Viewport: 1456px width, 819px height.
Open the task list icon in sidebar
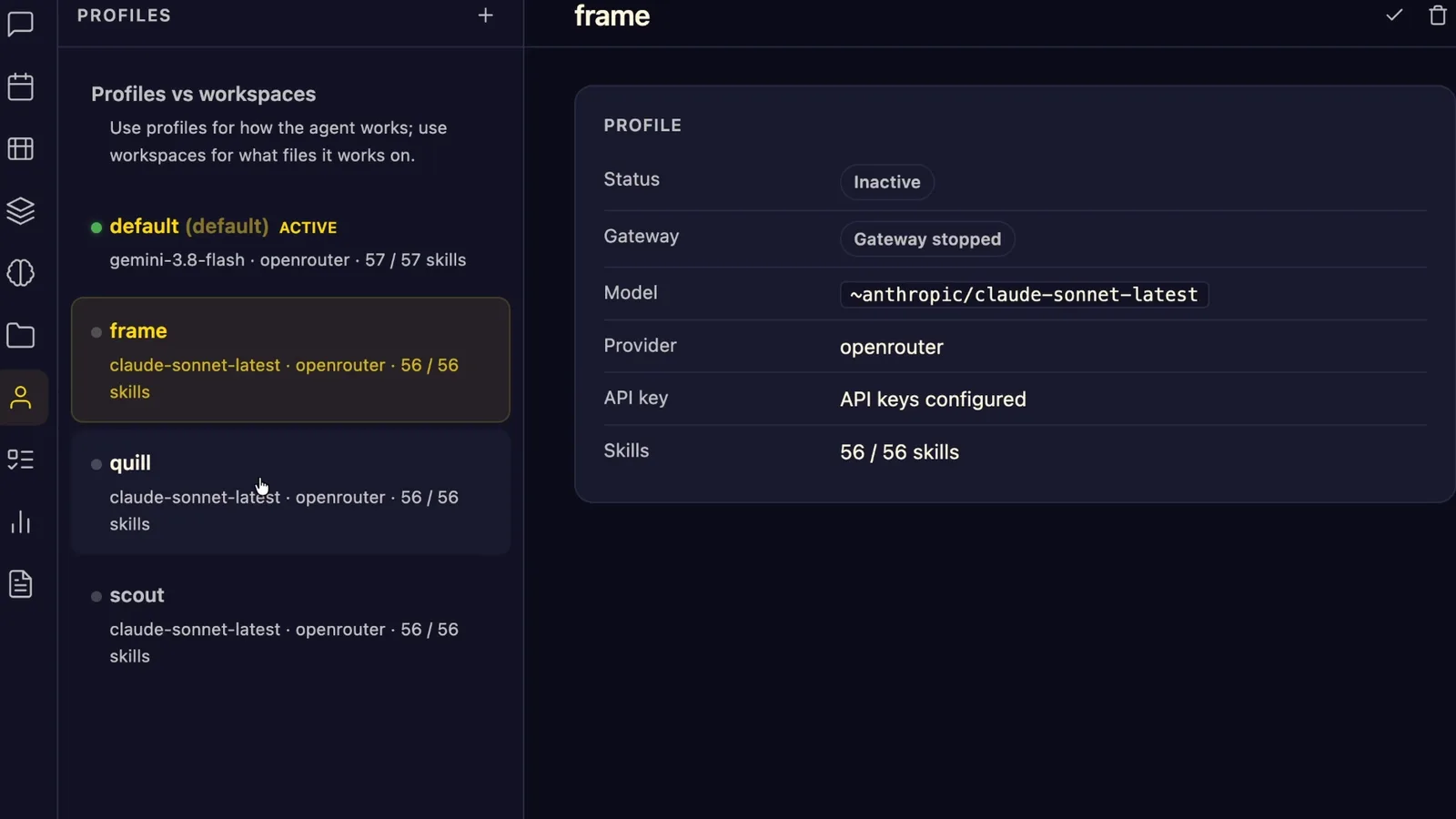[21, 460]
